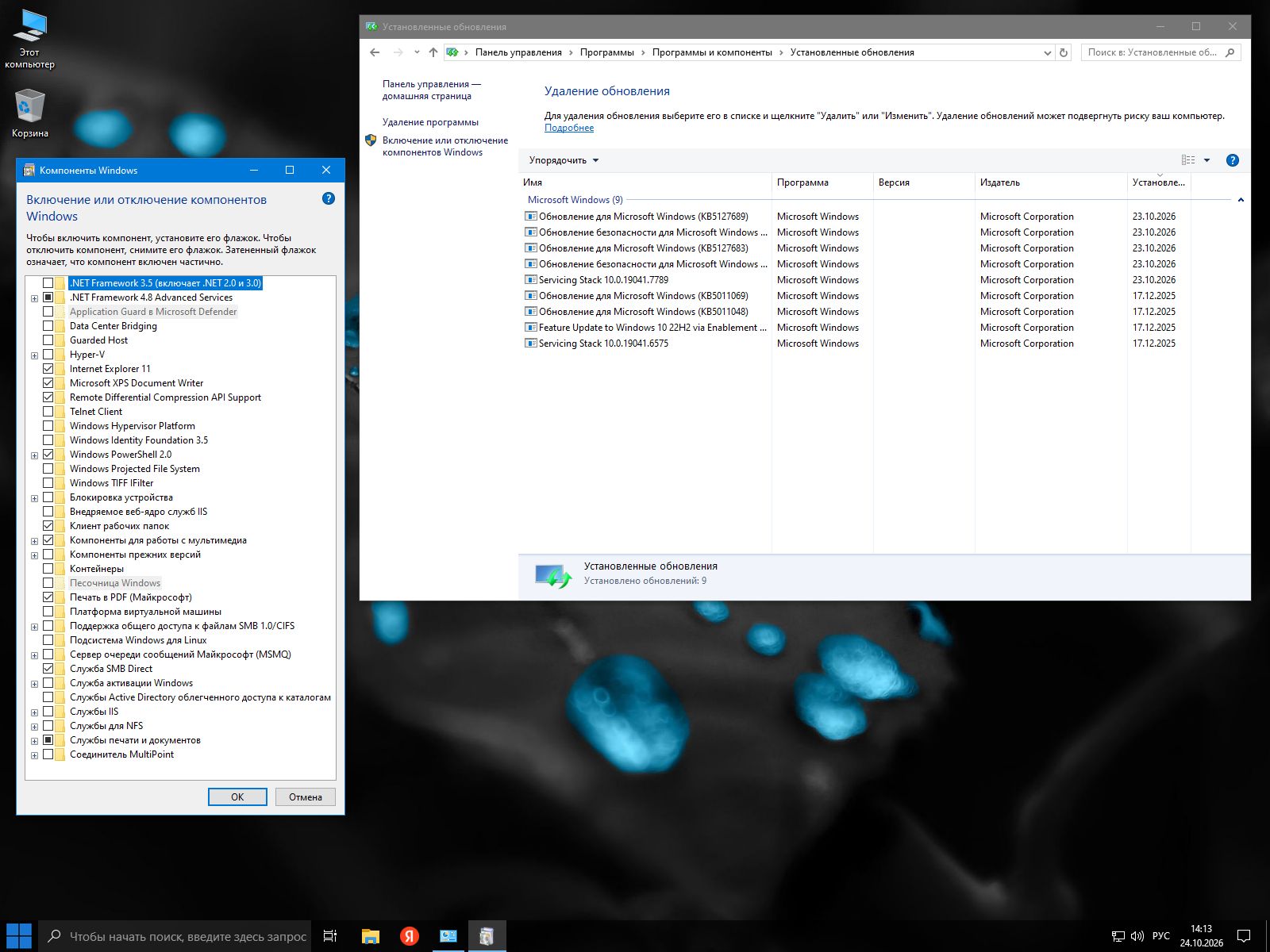Enable .NET Framework 3.5 checkbox
The image size is (1270, 952).
(x=48, y=283)
